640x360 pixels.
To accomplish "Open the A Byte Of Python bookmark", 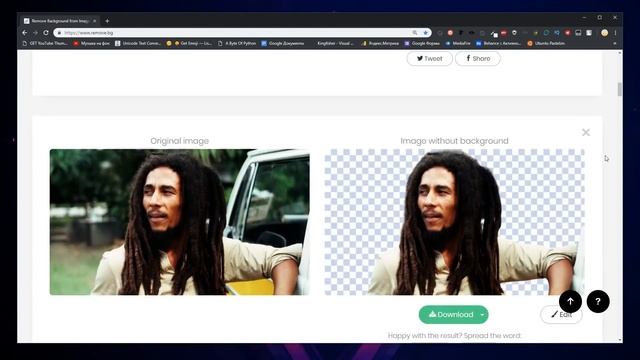I will pyautogui.click(x=237, y=43).
